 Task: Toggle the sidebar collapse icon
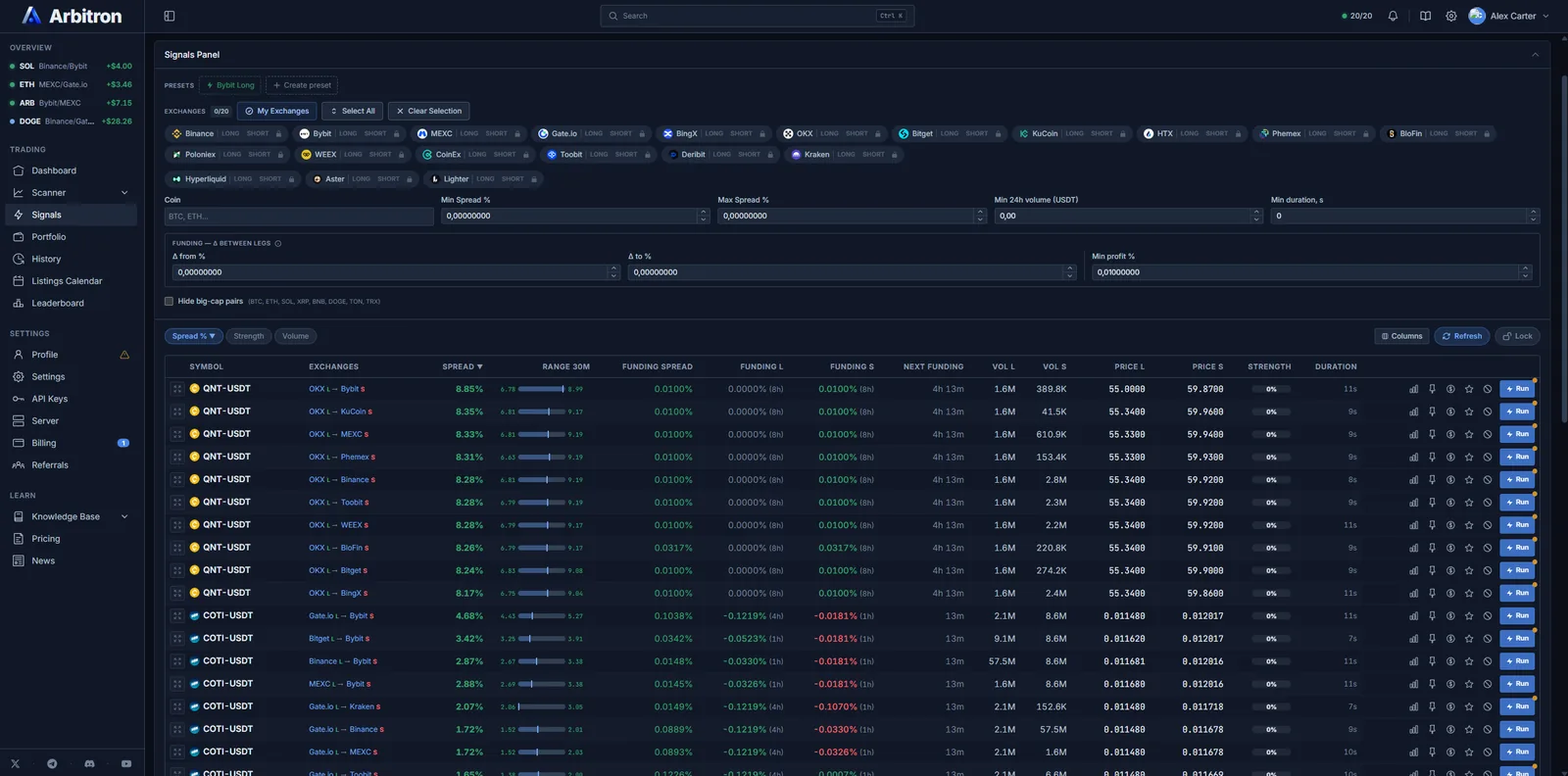[170, 16]
